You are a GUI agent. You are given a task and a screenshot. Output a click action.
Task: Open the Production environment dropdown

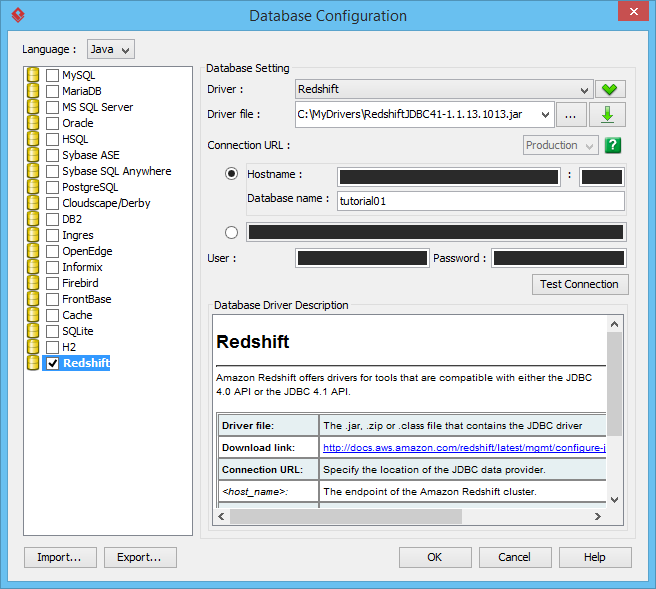click(561, 145)
